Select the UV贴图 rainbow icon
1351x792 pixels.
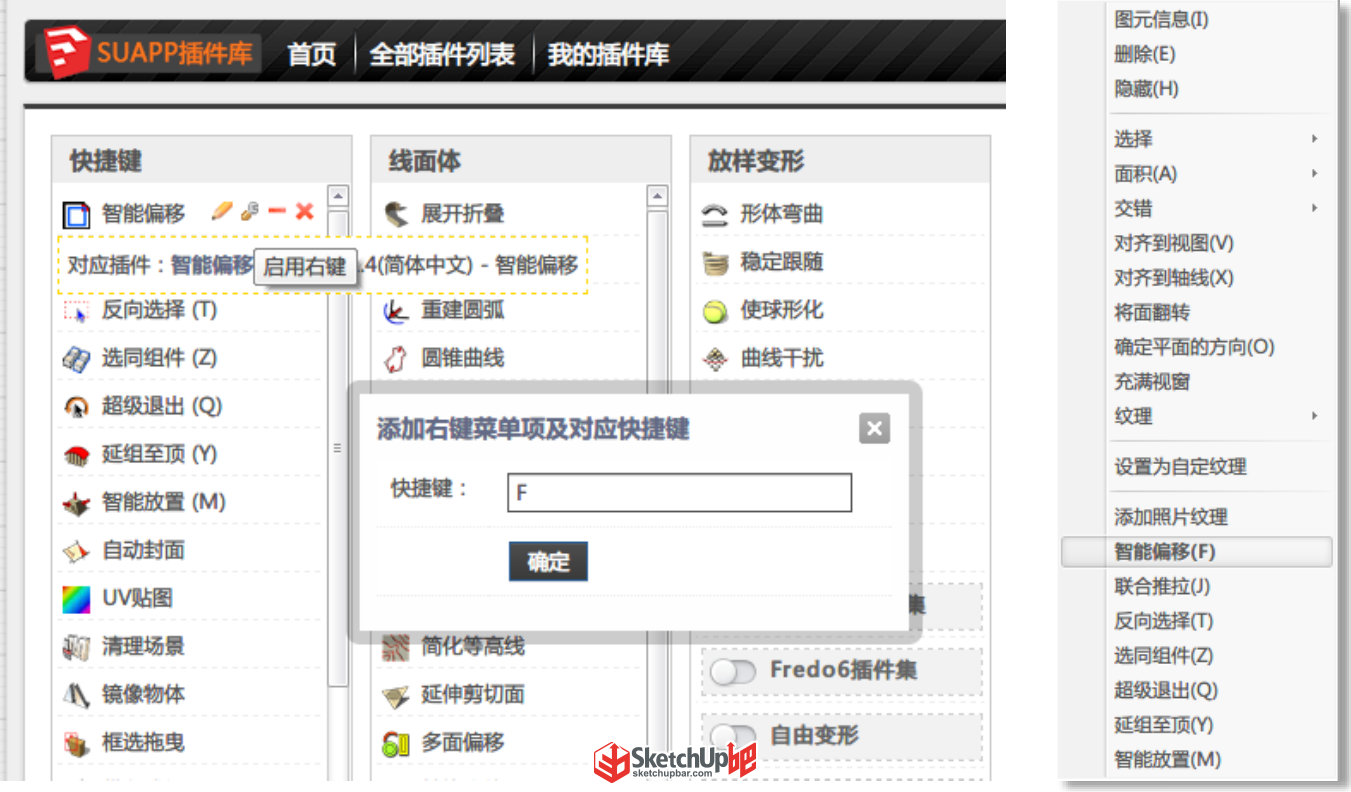point(77,599)
